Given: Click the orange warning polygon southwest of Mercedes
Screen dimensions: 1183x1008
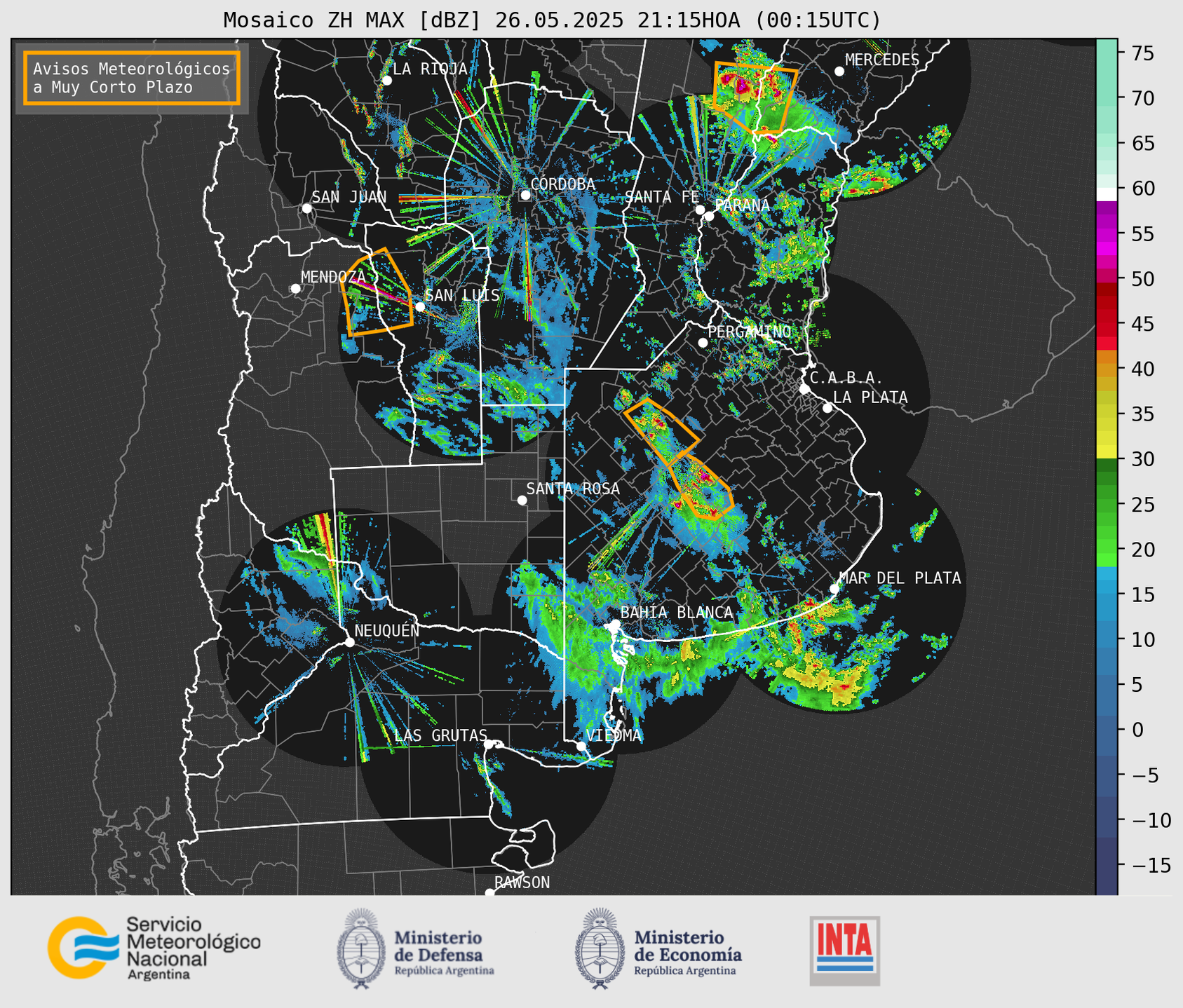Looking at the screenshot, I should point(755,98).
